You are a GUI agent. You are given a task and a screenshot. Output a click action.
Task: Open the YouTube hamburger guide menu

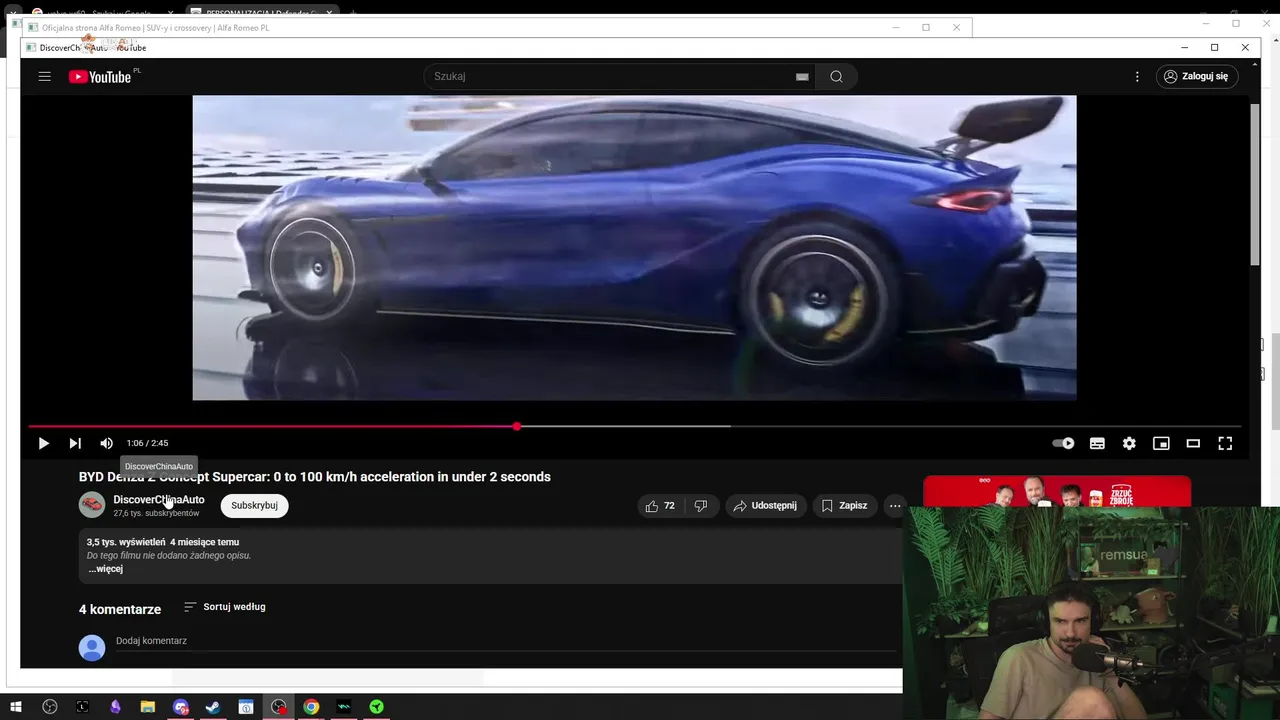pyautogui.click(x=44, y=76)
